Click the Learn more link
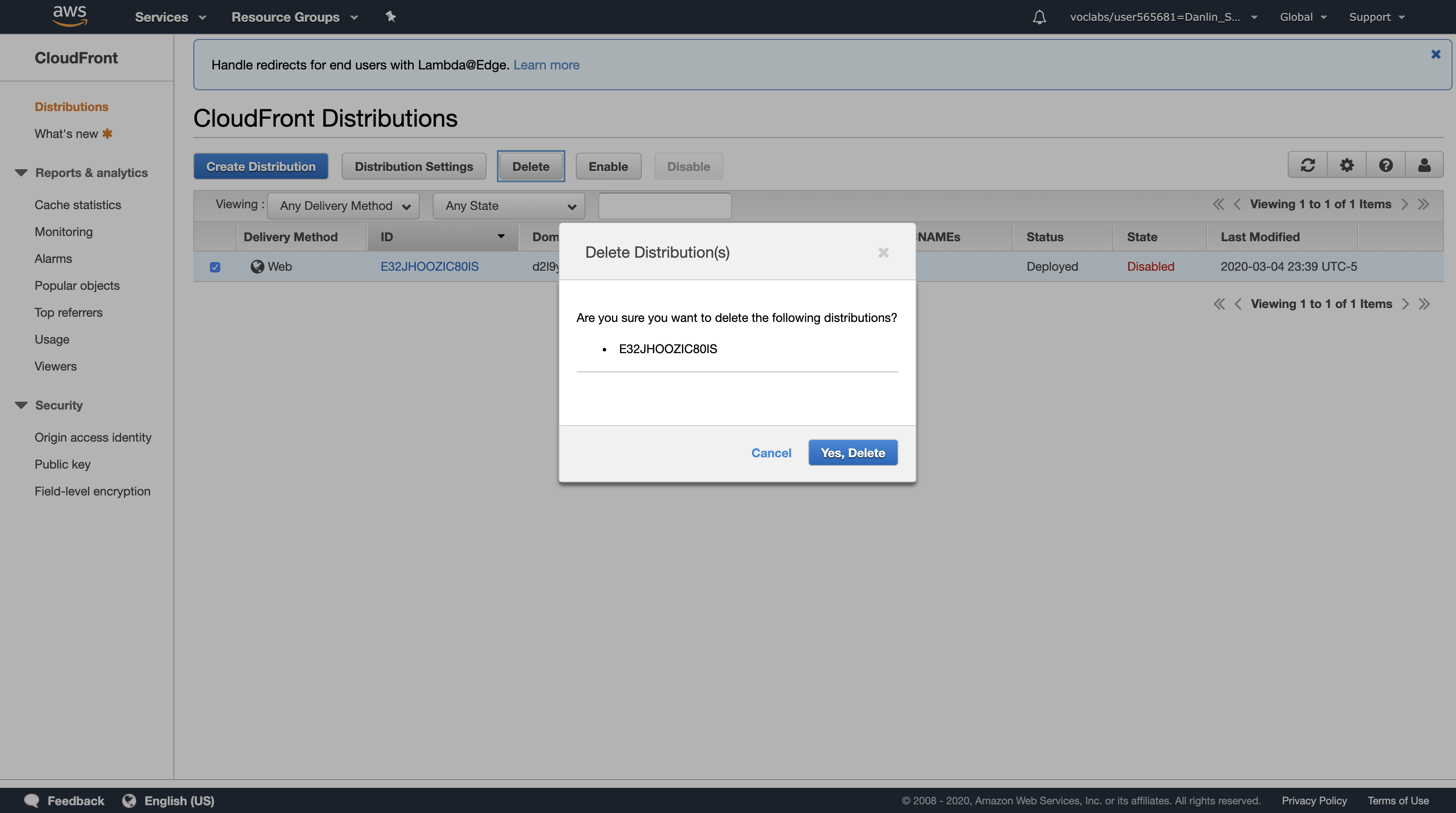This screenshot has height=813, width=1456. coord(546,65)
